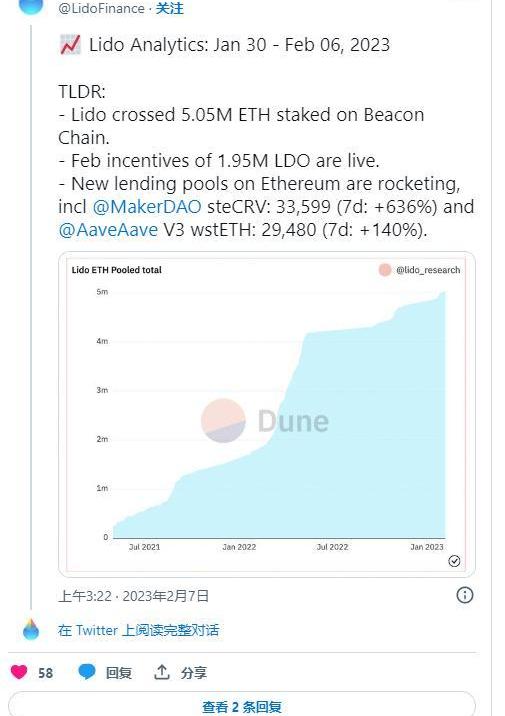
Task: Open the Lido ETH Pooled total chart image
Action: 267,414
